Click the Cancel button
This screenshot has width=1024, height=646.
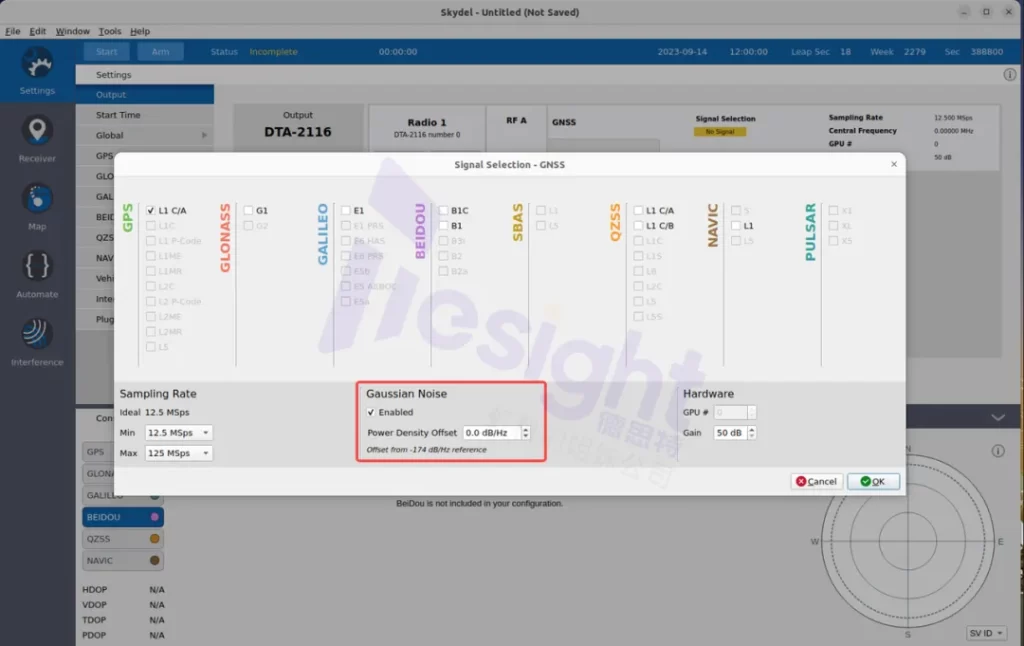(x=816, y=481)
